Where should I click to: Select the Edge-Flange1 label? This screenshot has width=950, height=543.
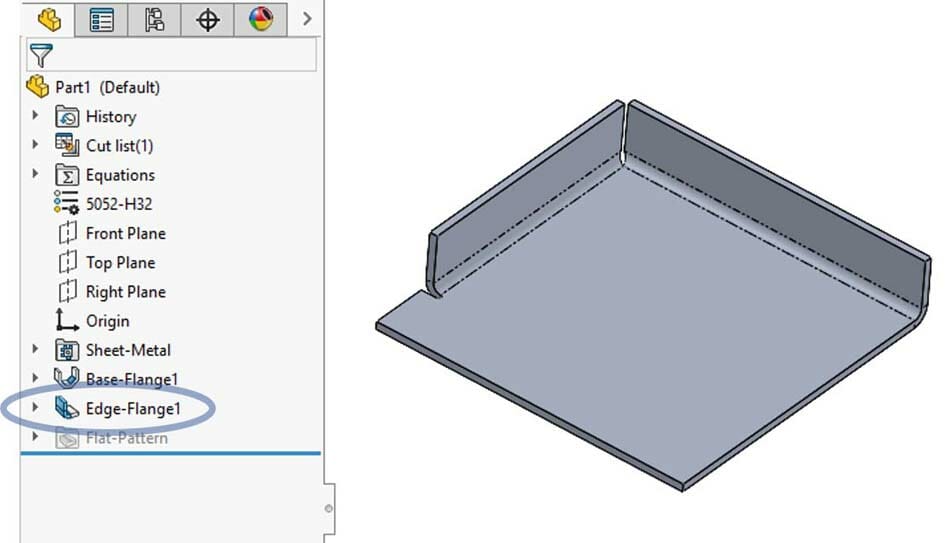(133, 409)
